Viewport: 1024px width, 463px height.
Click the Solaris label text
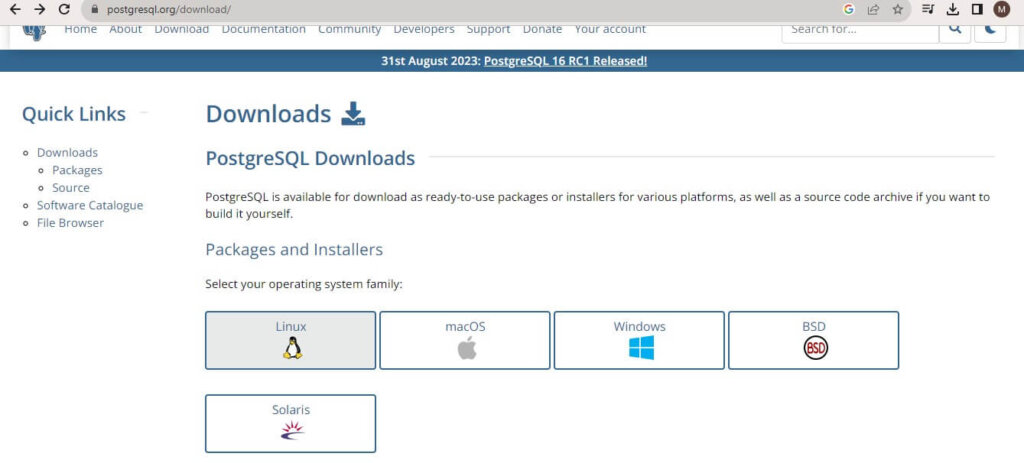[x=291, y=410]
